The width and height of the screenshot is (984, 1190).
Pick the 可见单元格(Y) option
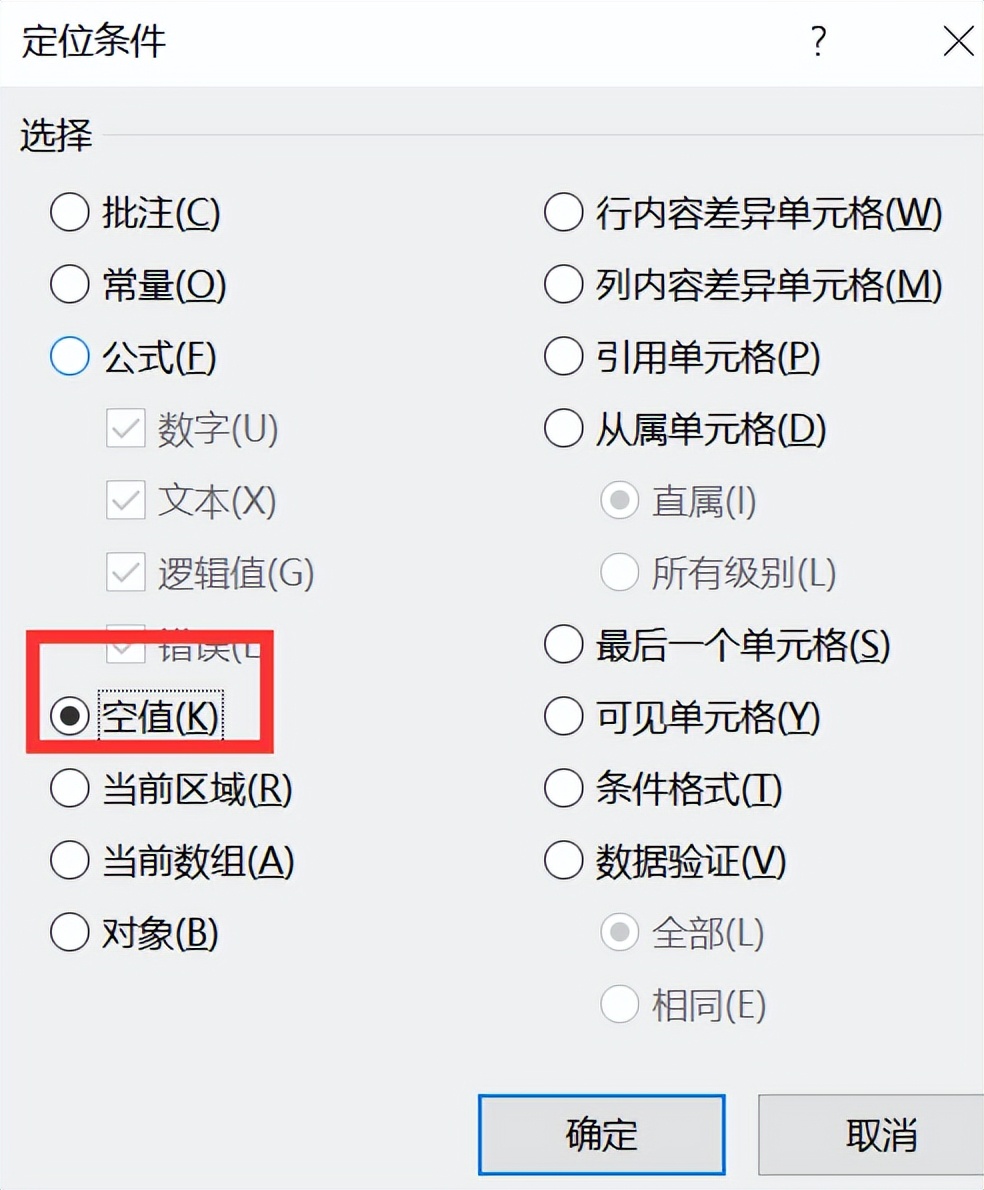click(x=564, y=718)
